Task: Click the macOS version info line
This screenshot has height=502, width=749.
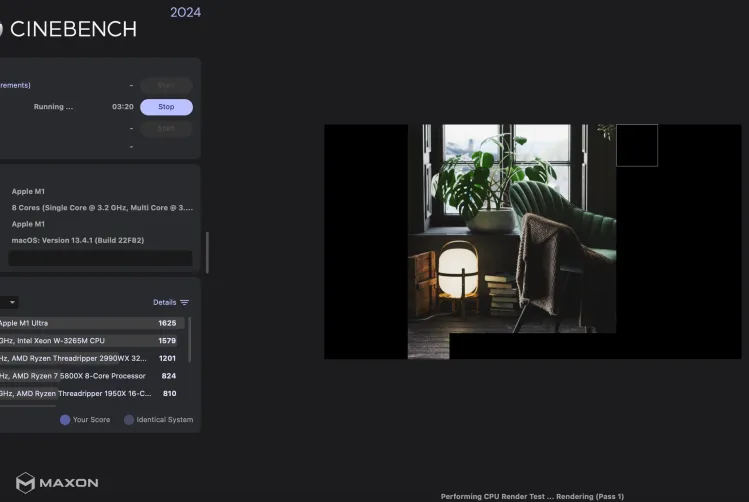Action: (78, 240)
